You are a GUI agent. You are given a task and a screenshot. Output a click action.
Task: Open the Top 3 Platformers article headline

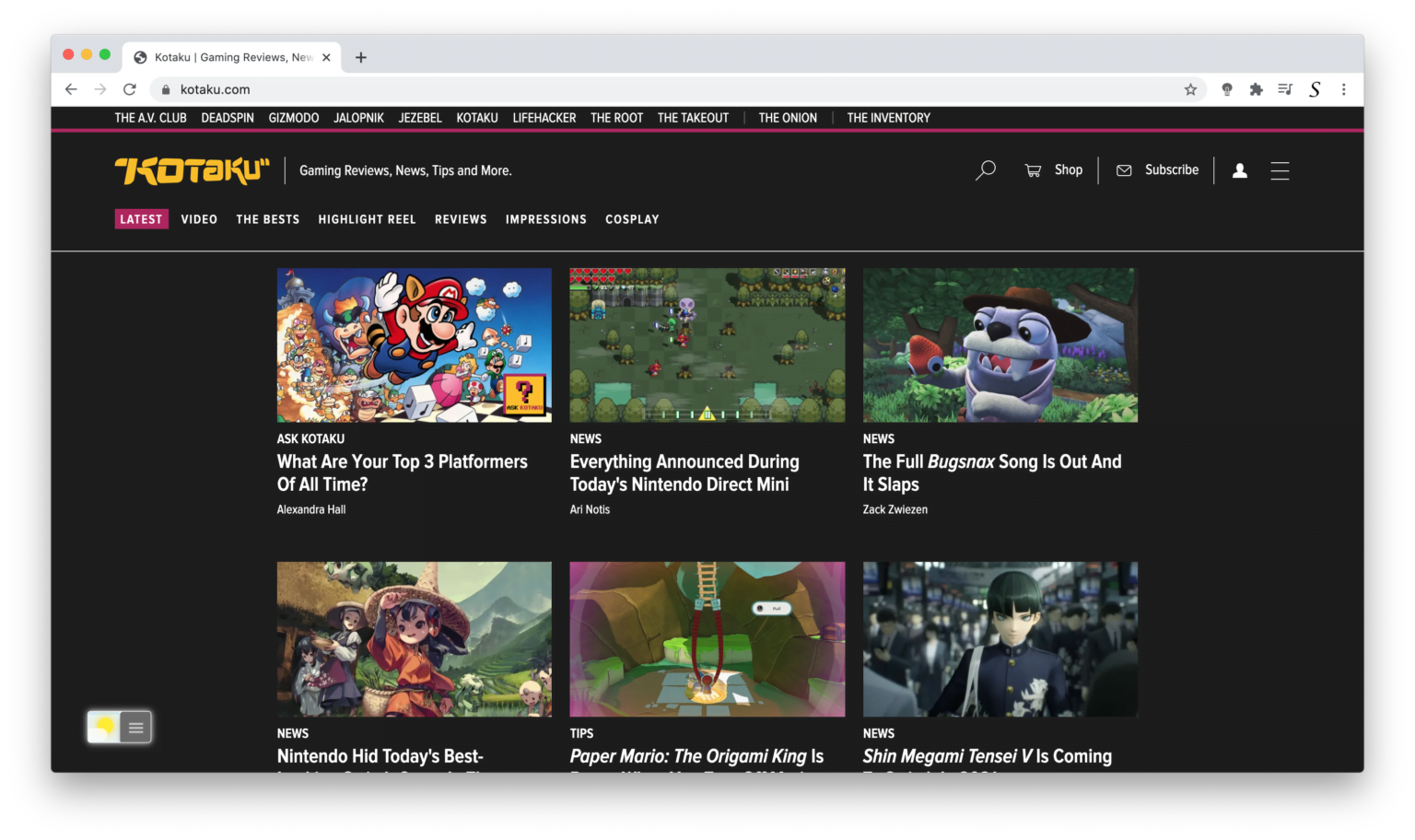(x=403, y=472)
